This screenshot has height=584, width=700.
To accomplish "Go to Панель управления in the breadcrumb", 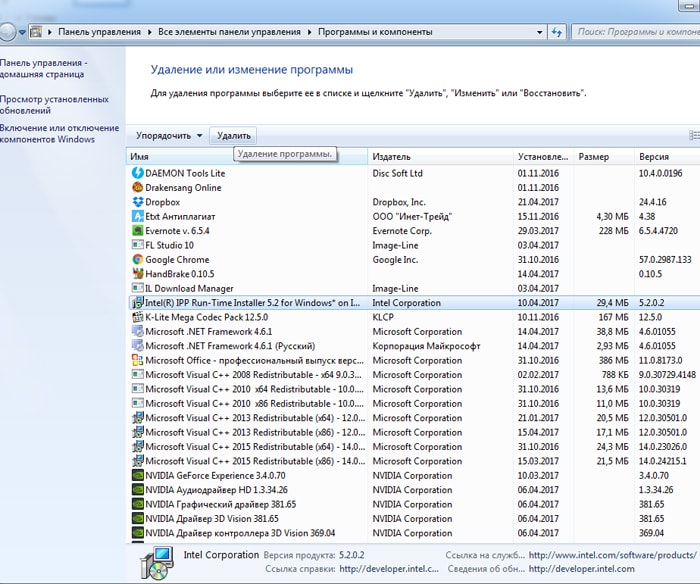I will point(99,32).
